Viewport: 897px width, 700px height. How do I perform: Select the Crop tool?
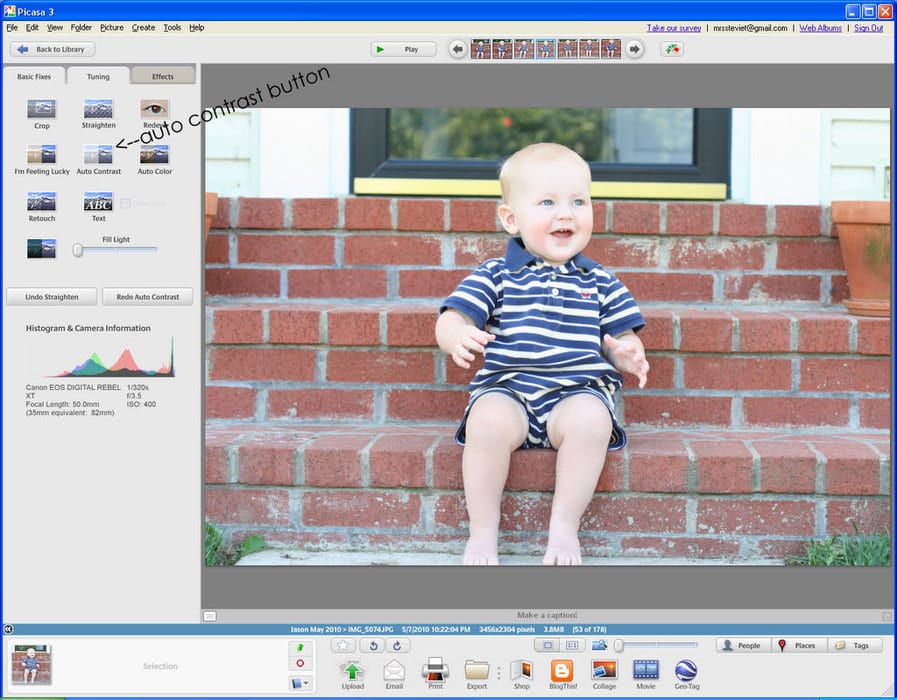(x=41, y=109)
